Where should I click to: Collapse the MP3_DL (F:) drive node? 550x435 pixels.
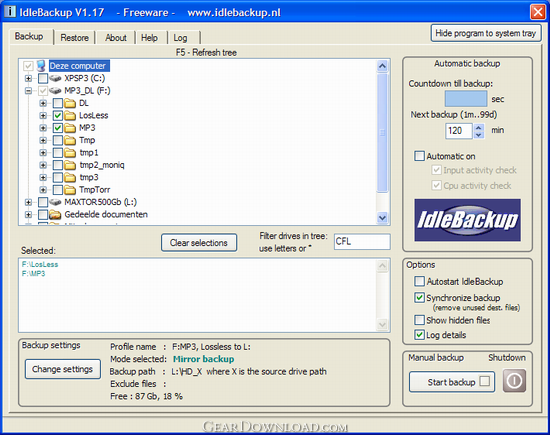click(x=28, y=91)
